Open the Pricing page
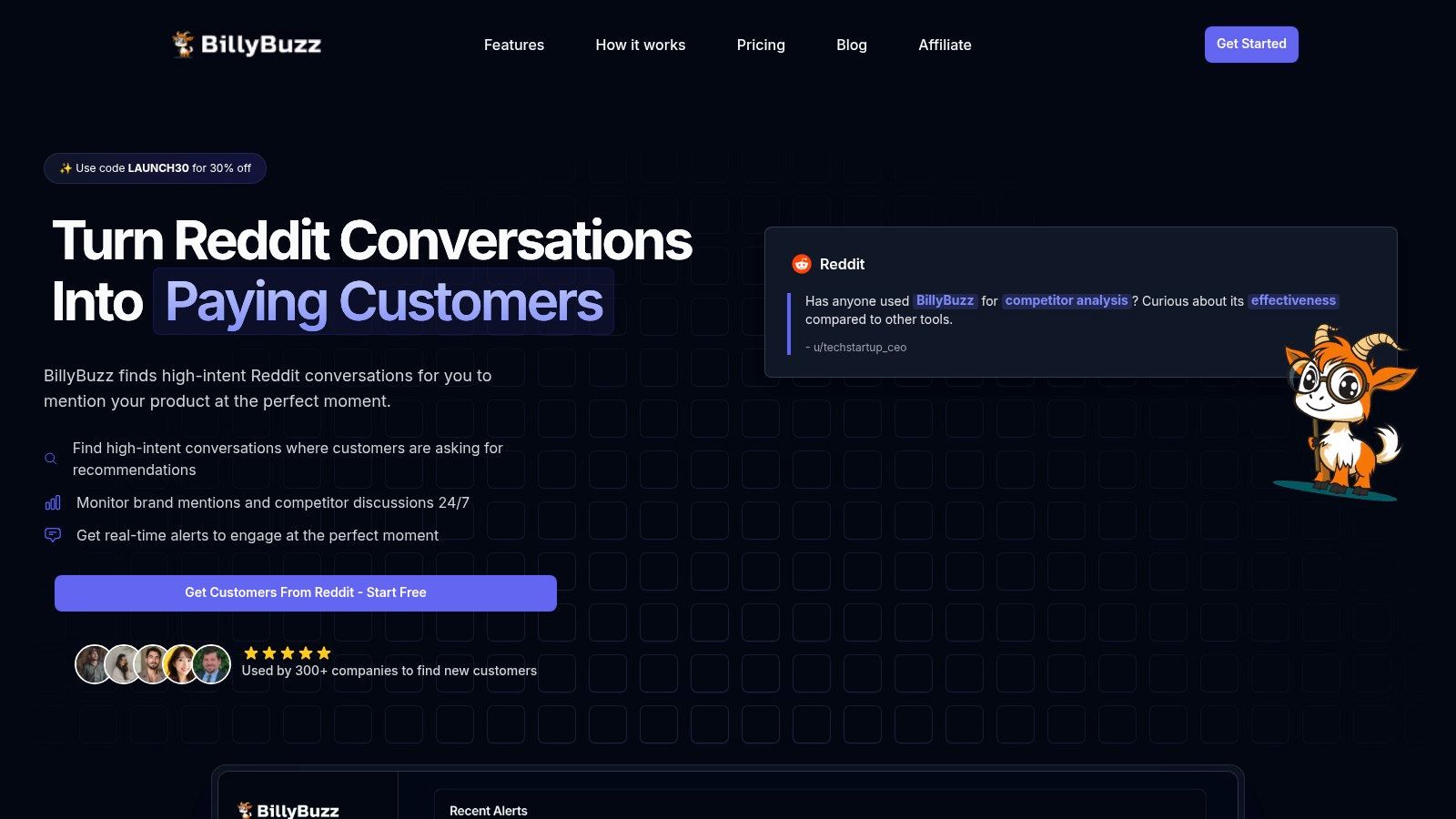Screen dimensions: 1456x819 (x=761, y=45)
